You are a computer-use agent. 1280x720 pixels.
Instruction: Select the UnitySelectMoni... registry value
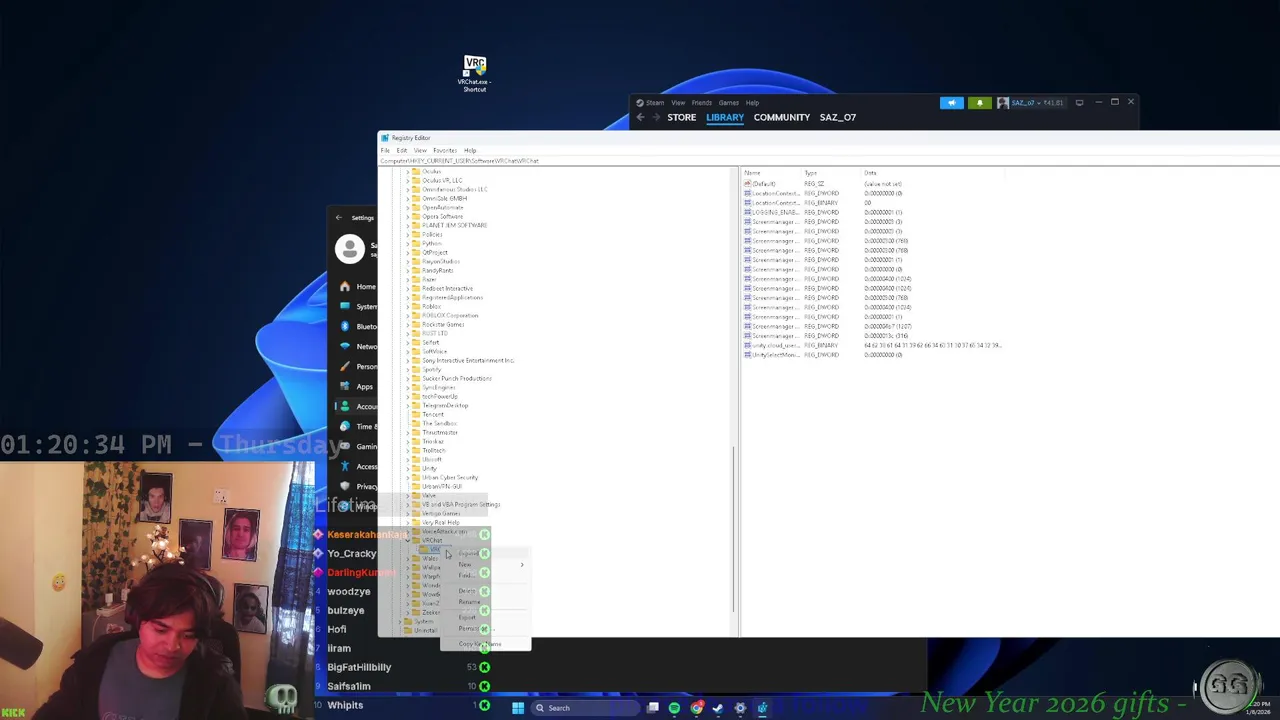click(775, 355)
